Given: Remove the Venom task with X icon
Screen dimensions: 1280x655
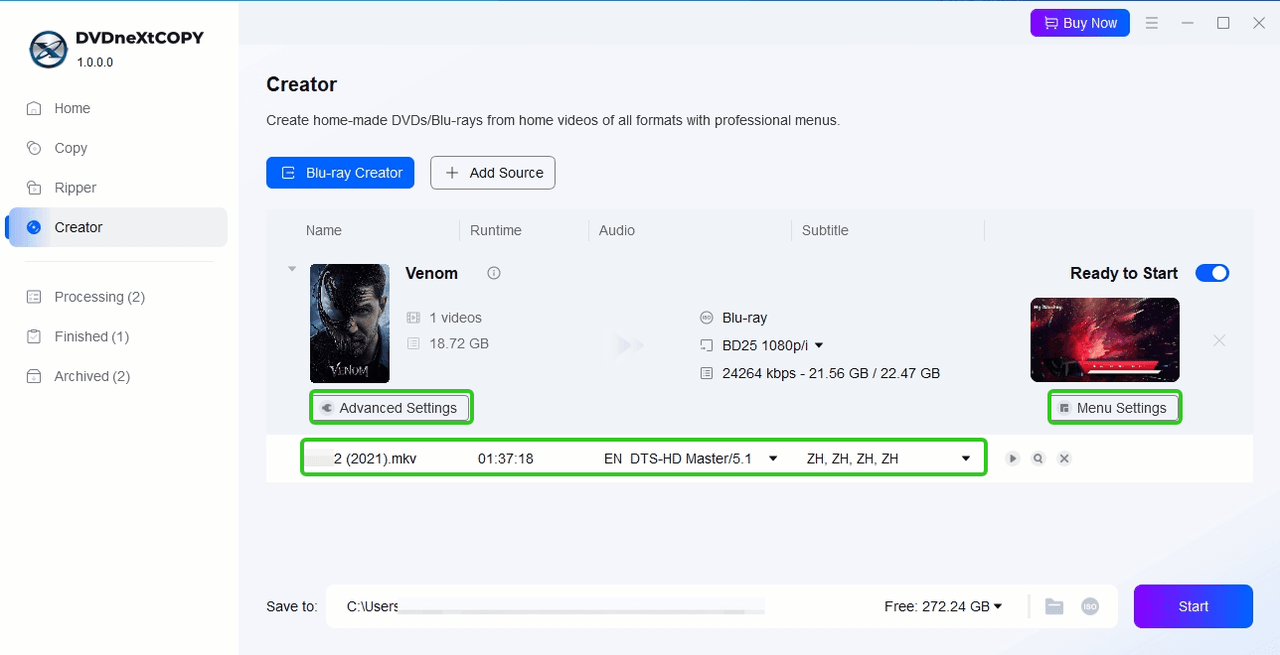Looking at the screenshot, I should click(1219, 341).
